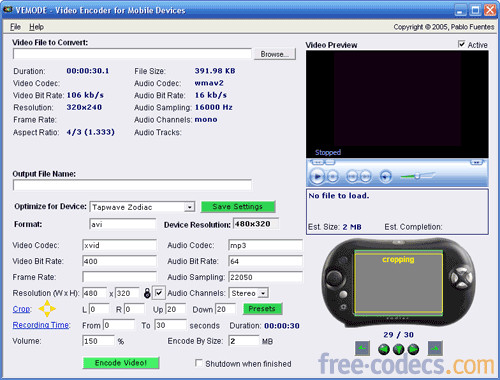Image resolution: width=500 pixels, height=380 pixels.
Task: Click the Encode By Size field
Action: 244,341
